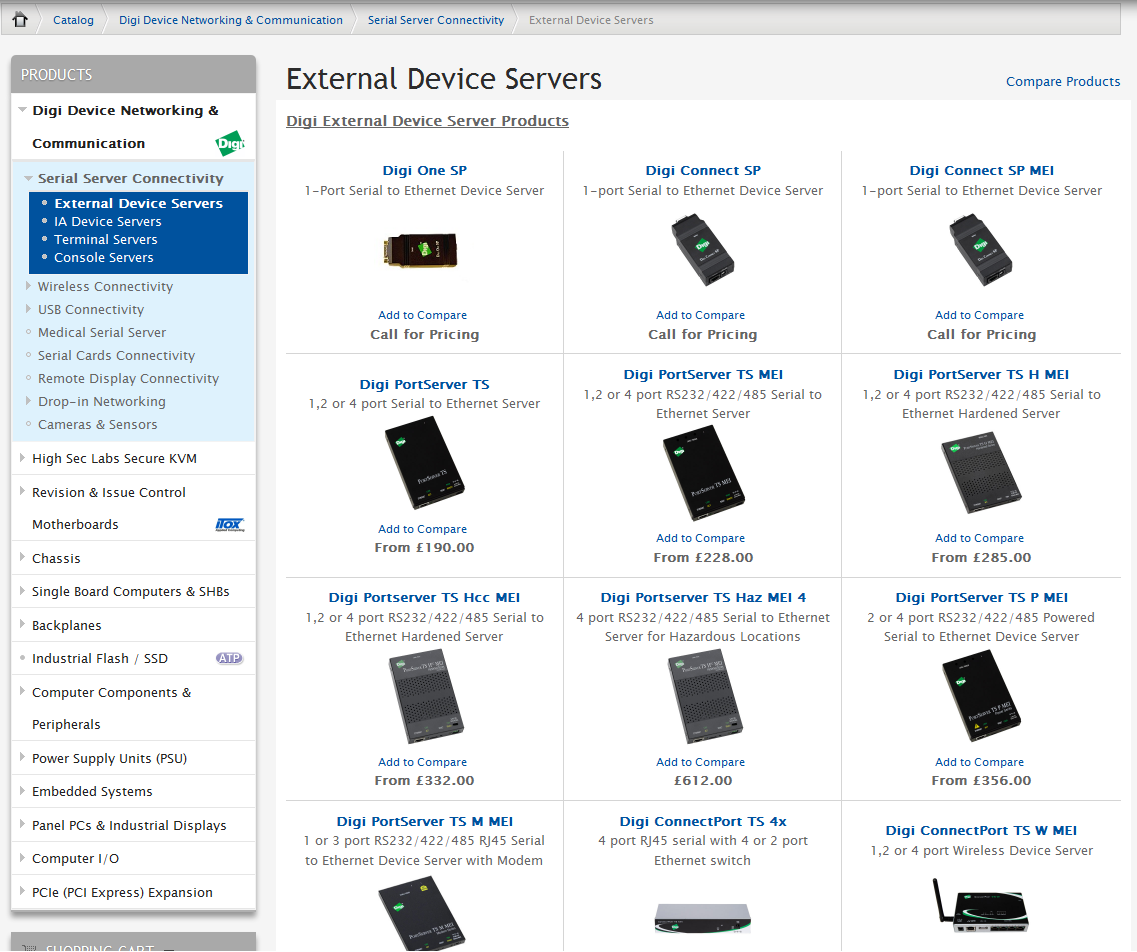Open Serial Cards Connectivity category
Image resolution: width=1137 pixels, height=952 pixels.
(x=116, y=355)
